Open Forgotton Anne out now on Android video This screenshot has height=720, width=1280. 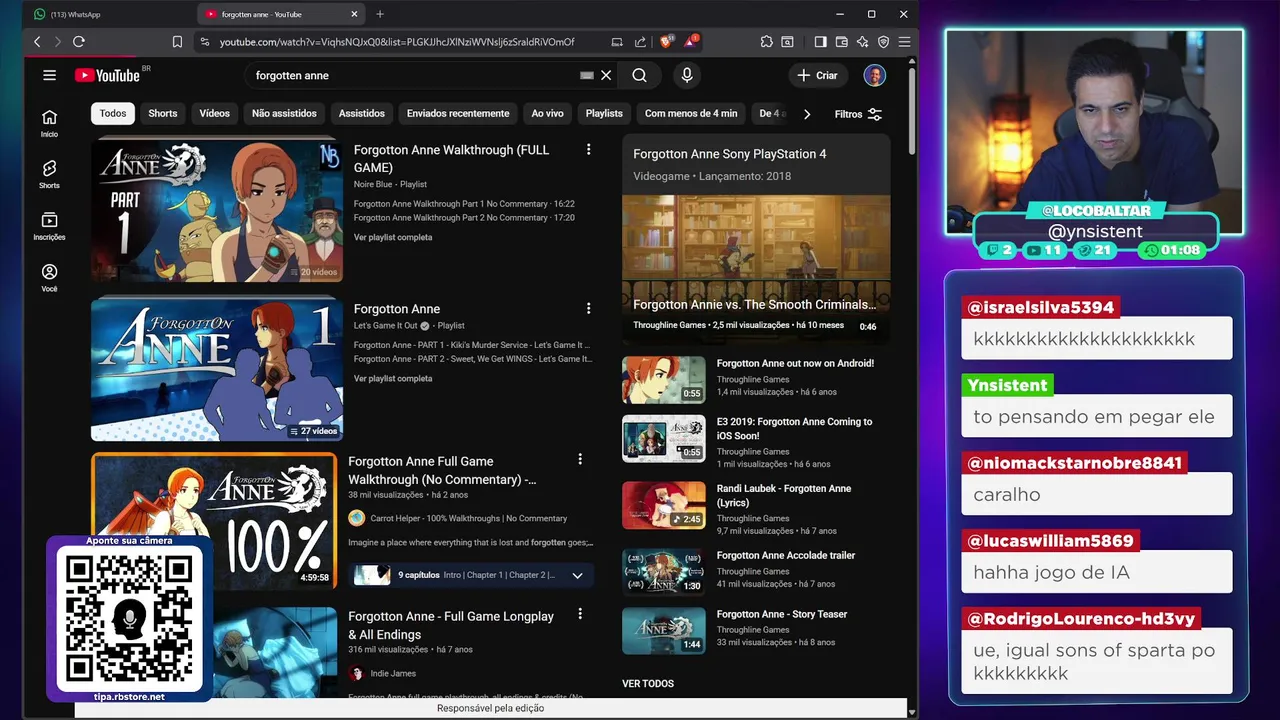pyautogui.click(x=795, y=363)
